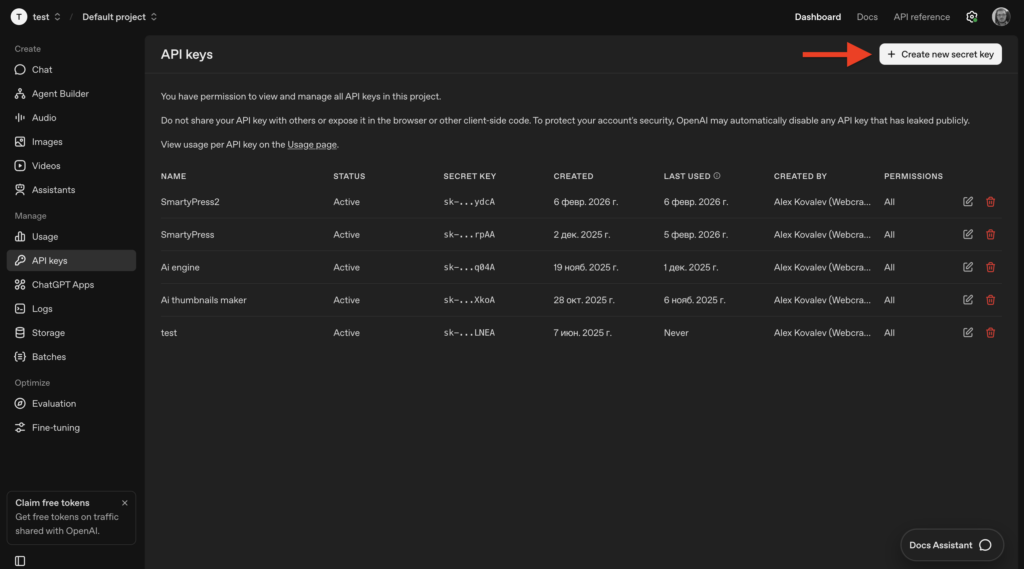Open the API reference tab
This screenshot has width=1024, height=569.
[921, 17]
